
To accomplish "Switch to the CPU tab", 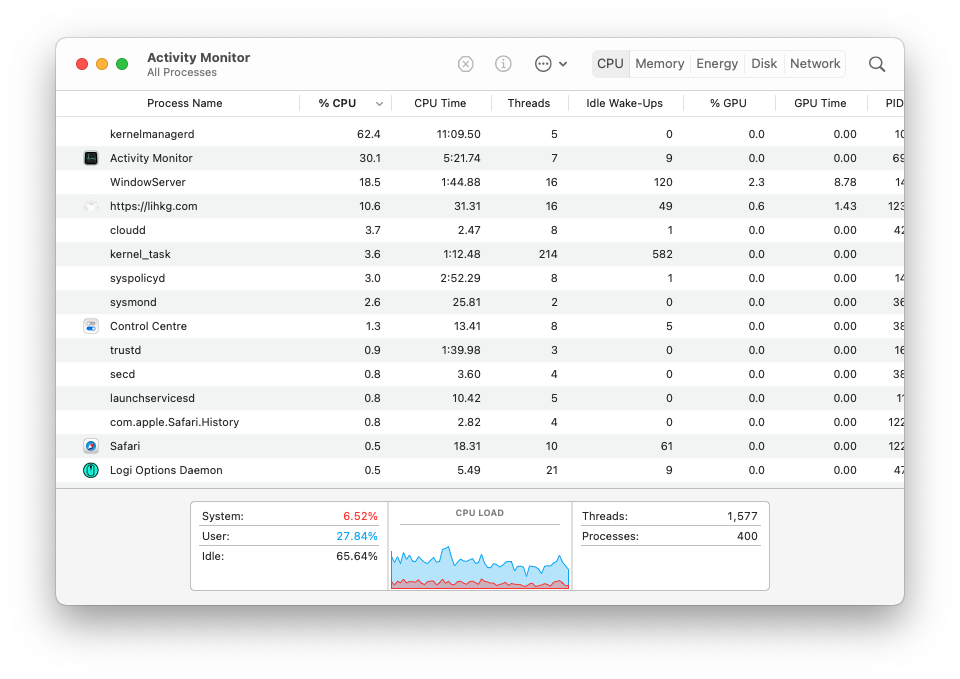I will point(610,64).
